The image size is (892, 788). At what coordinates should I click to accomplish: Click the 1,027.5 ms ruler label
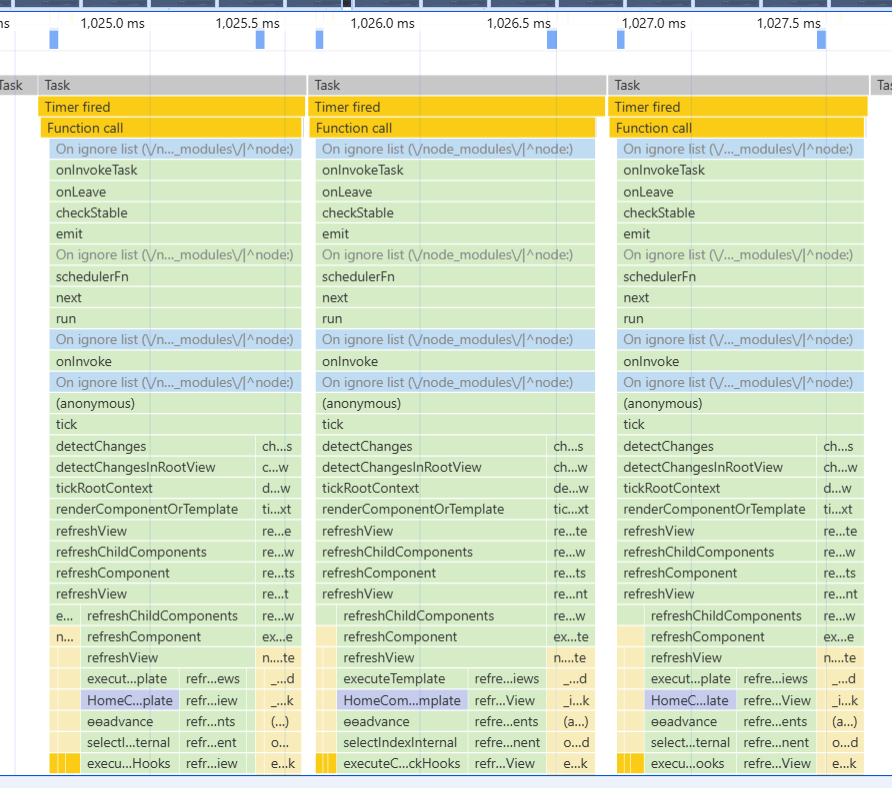(x=788, y=23)
